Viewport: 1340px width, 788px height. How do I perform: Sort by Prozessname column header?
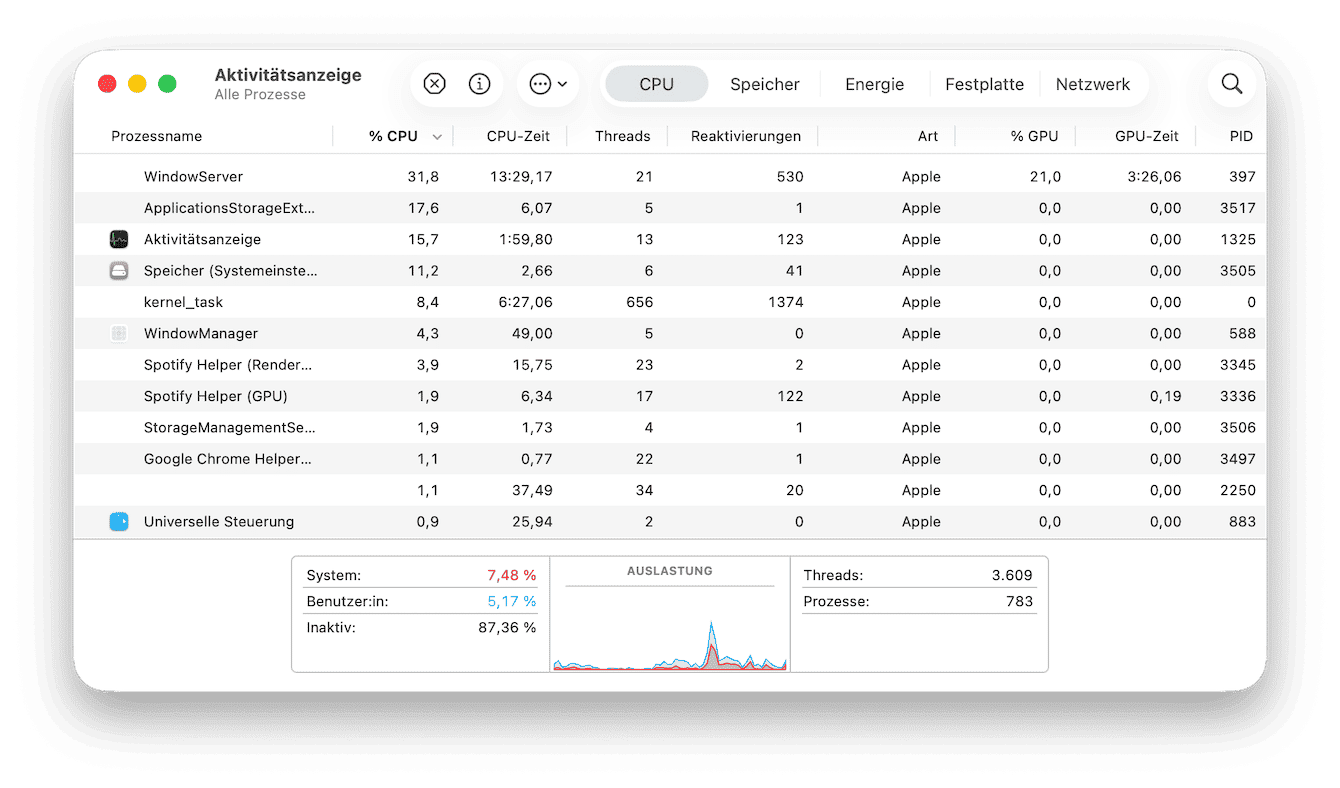coord(157,136)
